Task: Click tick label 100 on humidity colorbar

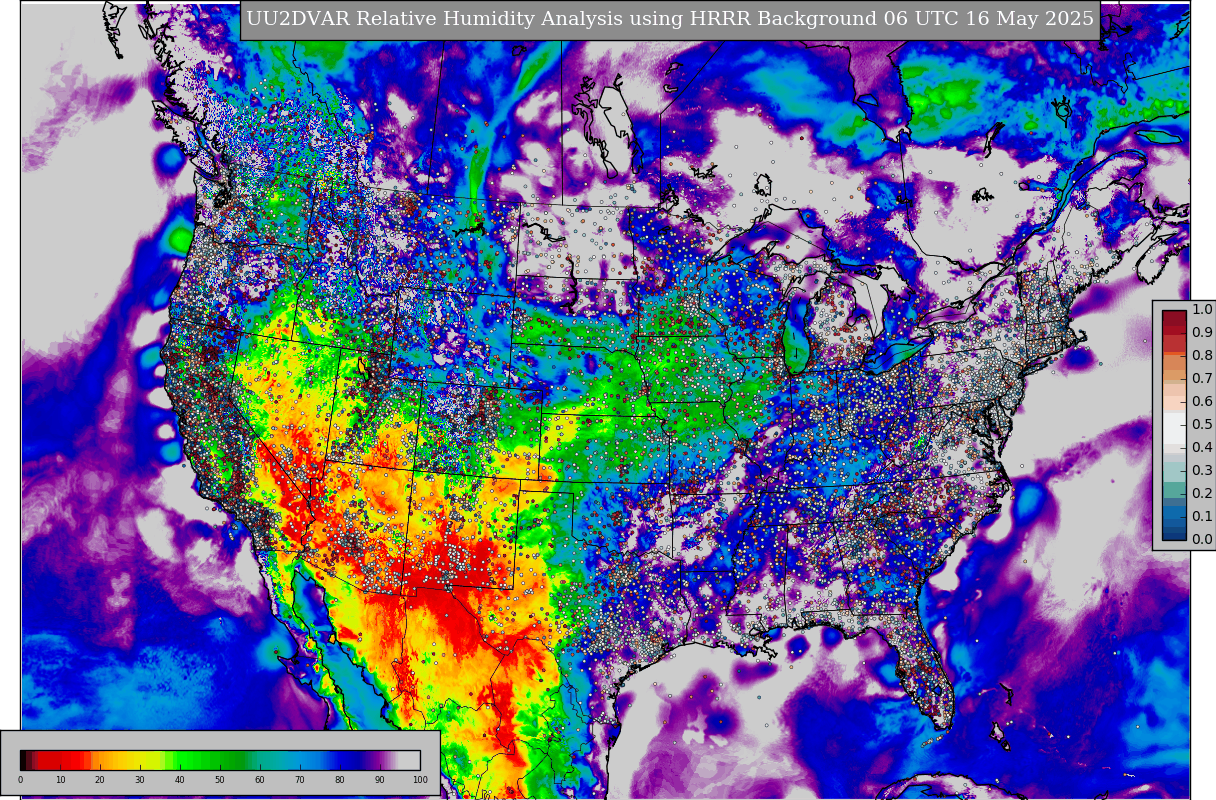Action: click(420, 780)
